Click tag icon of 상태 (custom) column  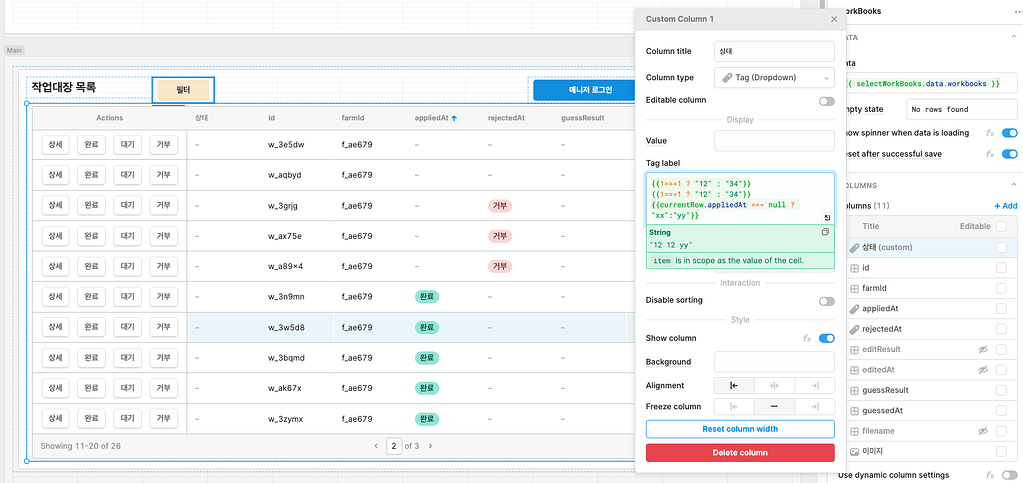[854, 247]
